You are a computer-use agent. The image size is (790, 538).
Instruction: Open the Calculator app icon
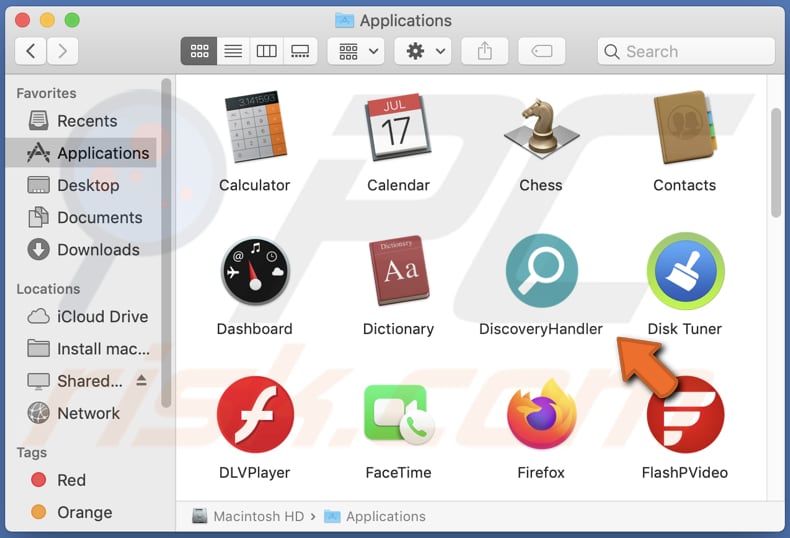tap(255, 127)
